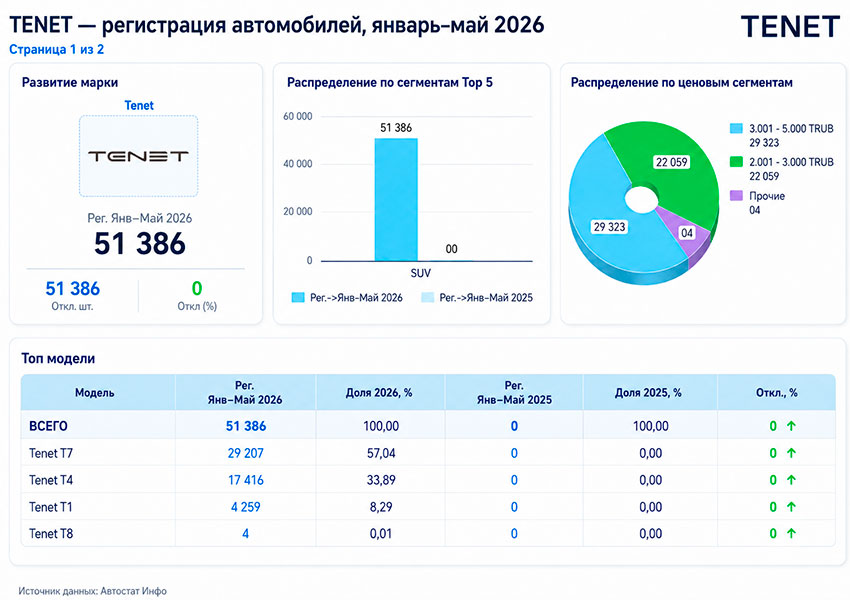Click the 'SUV' axis label

(421, 273)
